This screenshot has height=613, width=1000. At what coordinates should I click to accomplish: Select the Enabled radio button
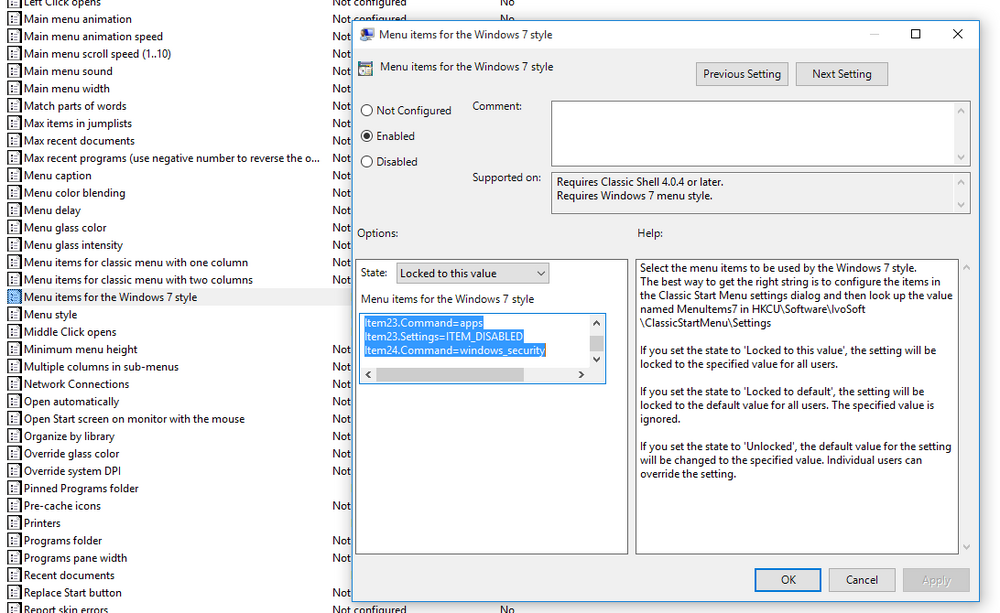pos(367,136)
